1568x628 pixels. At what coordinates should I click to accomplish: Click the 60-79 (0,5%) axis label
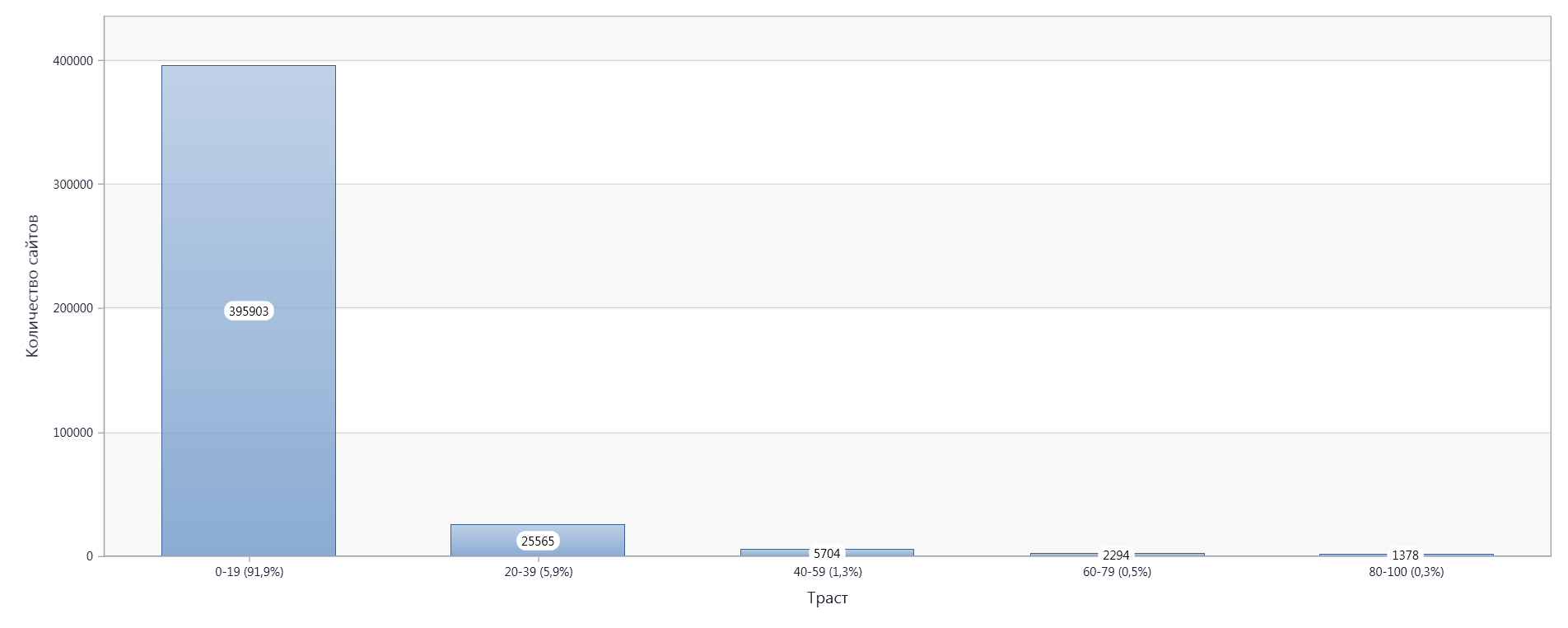tap(1117, 572)
